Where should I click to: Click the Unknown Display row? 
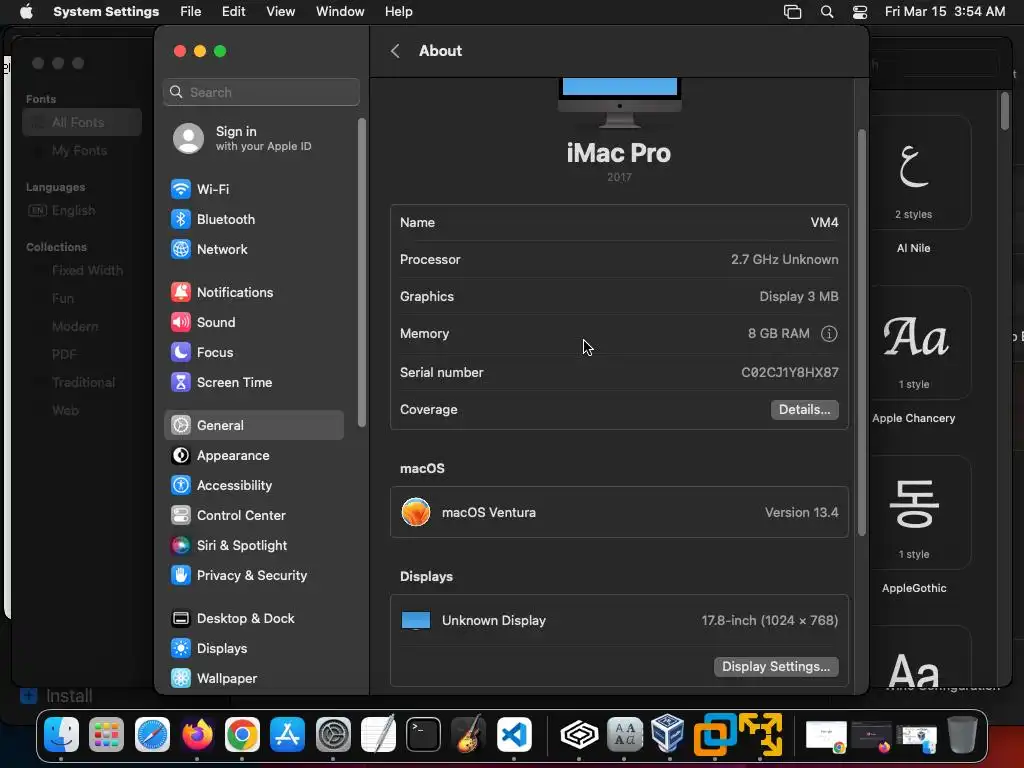pos(619,620)
